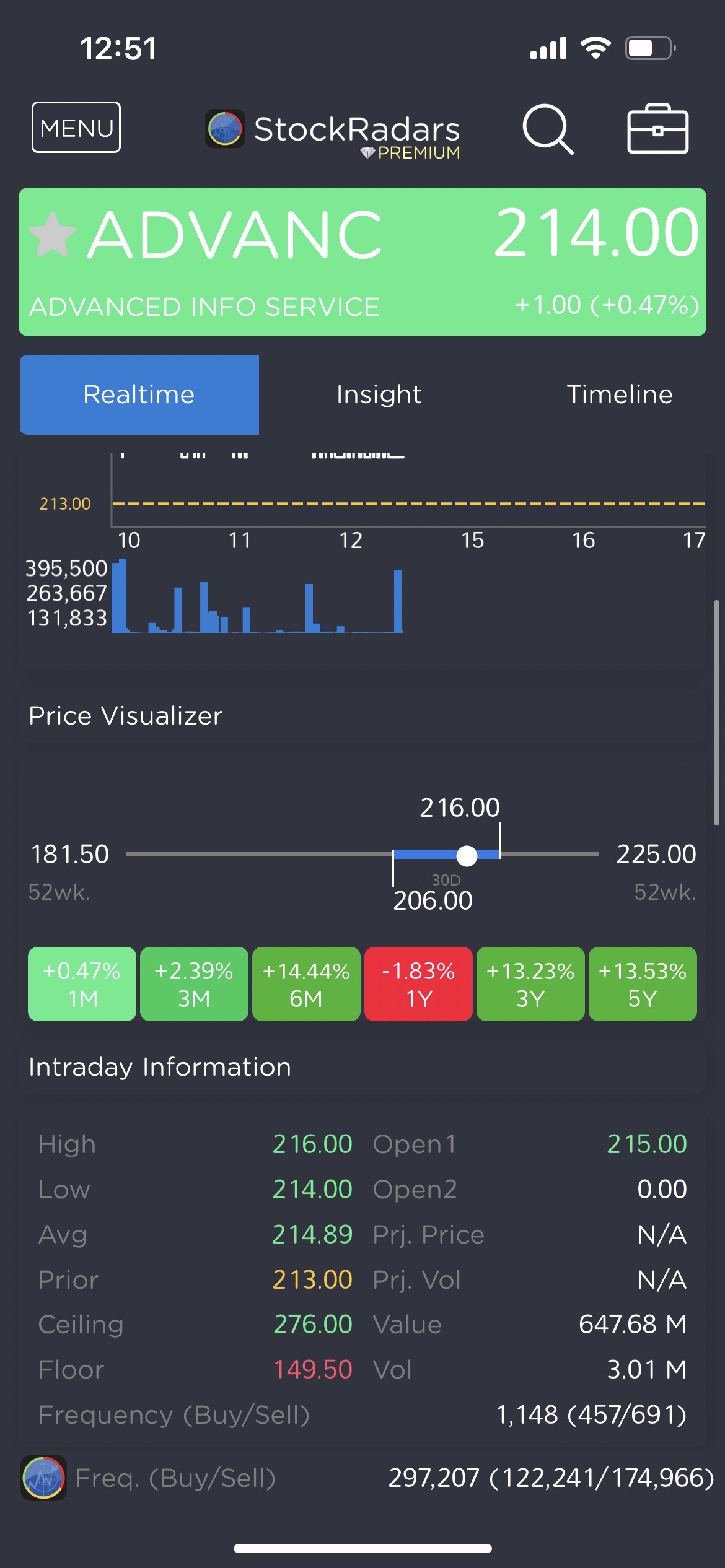Tap the 12:51 clock in status bar
The width and height of the screenshot is (725, 1568).
tap(118, 48)
